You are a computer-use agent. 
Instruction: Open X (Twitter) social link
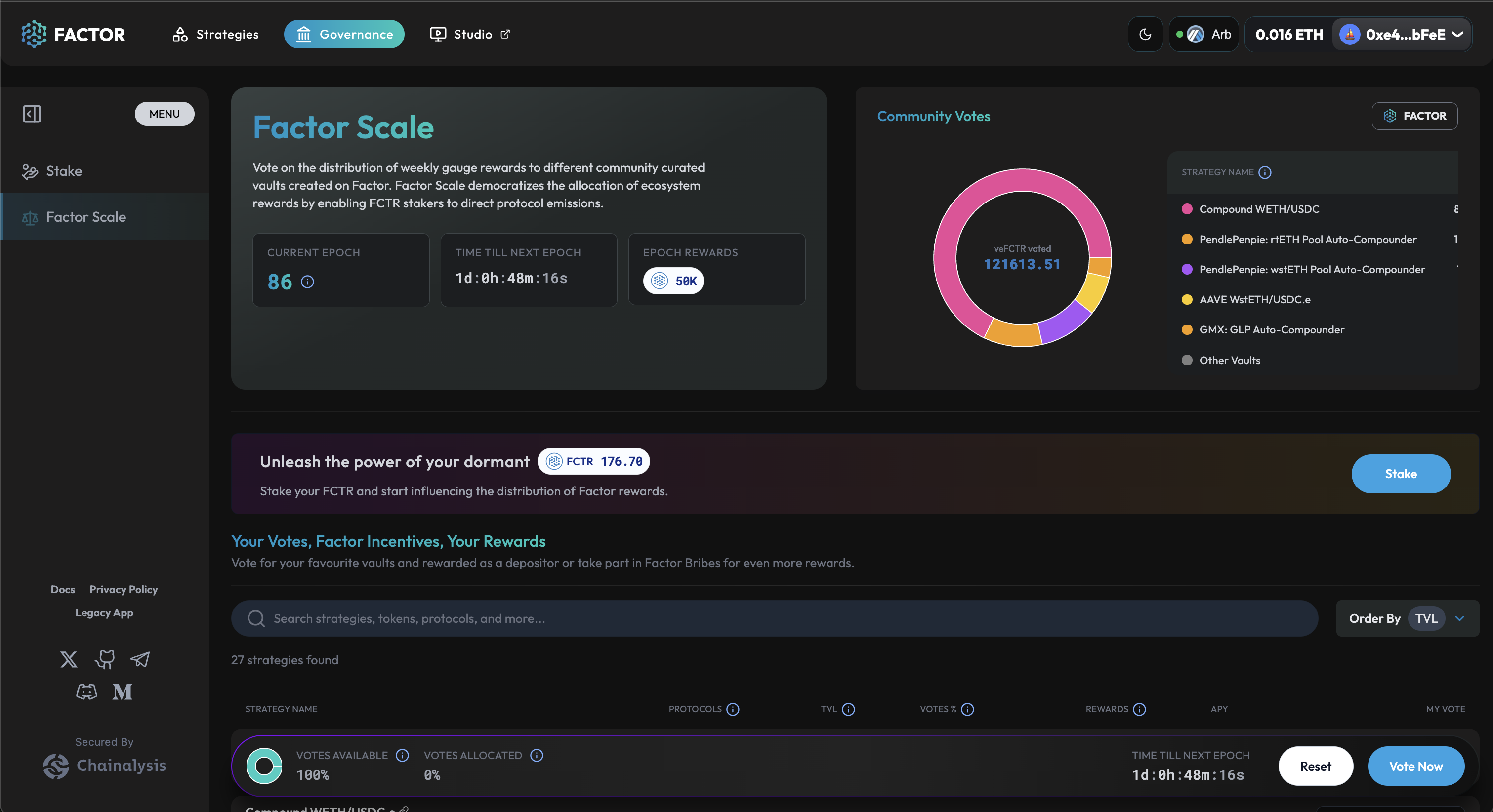point(68,659)
